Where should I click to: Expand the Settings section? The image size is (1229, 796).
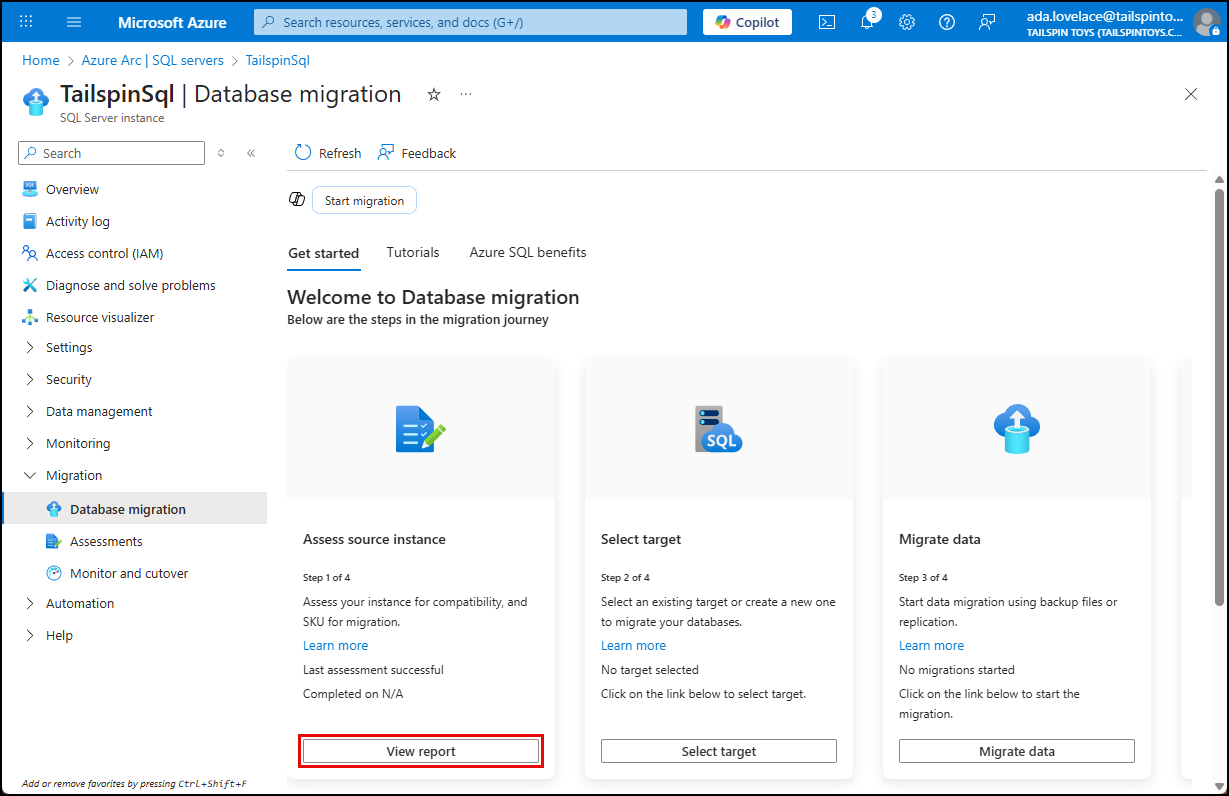pyautogui.click(x=69, y=347)
